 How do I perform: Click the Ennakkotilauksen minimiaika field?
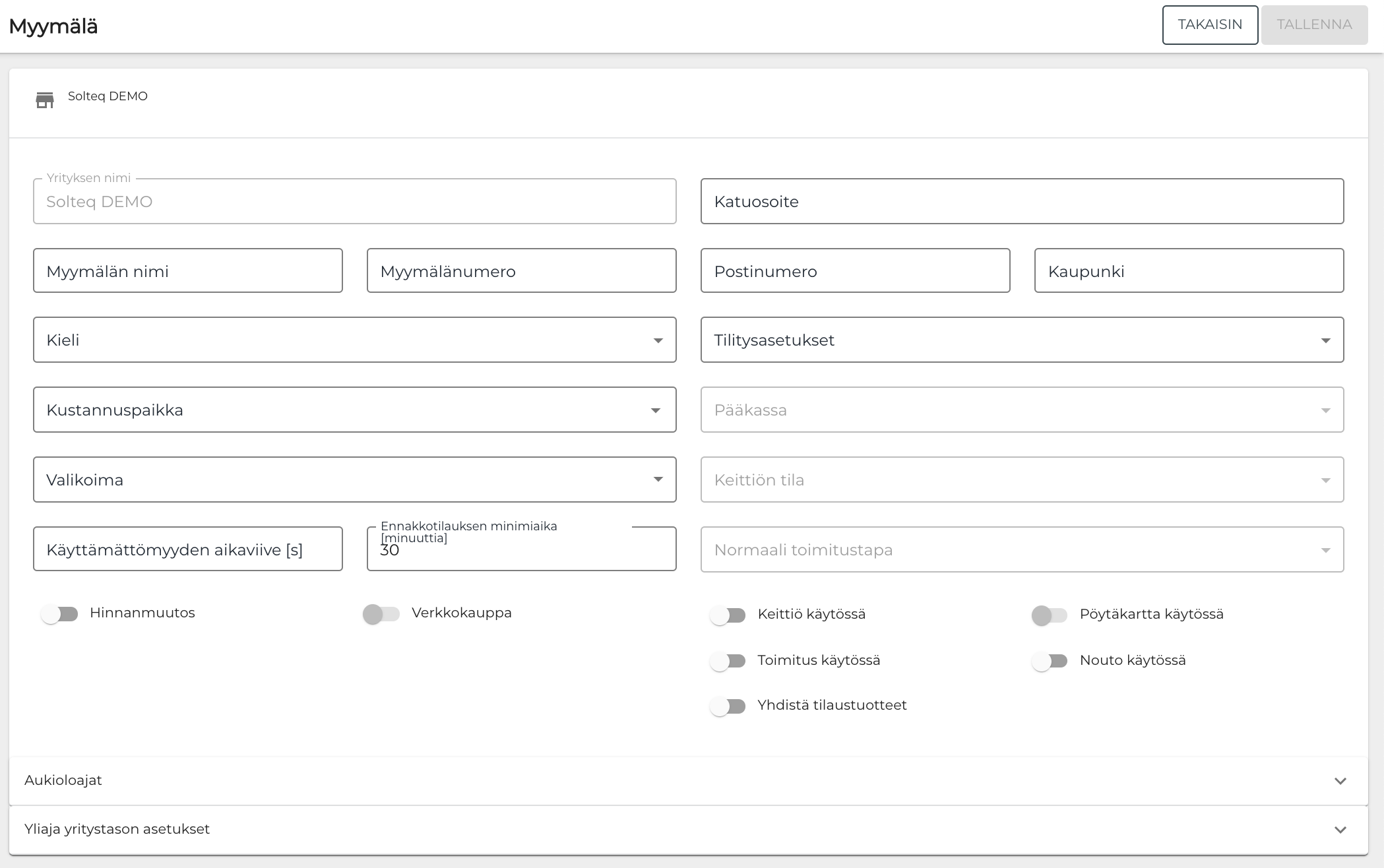(x=521, y=551)
